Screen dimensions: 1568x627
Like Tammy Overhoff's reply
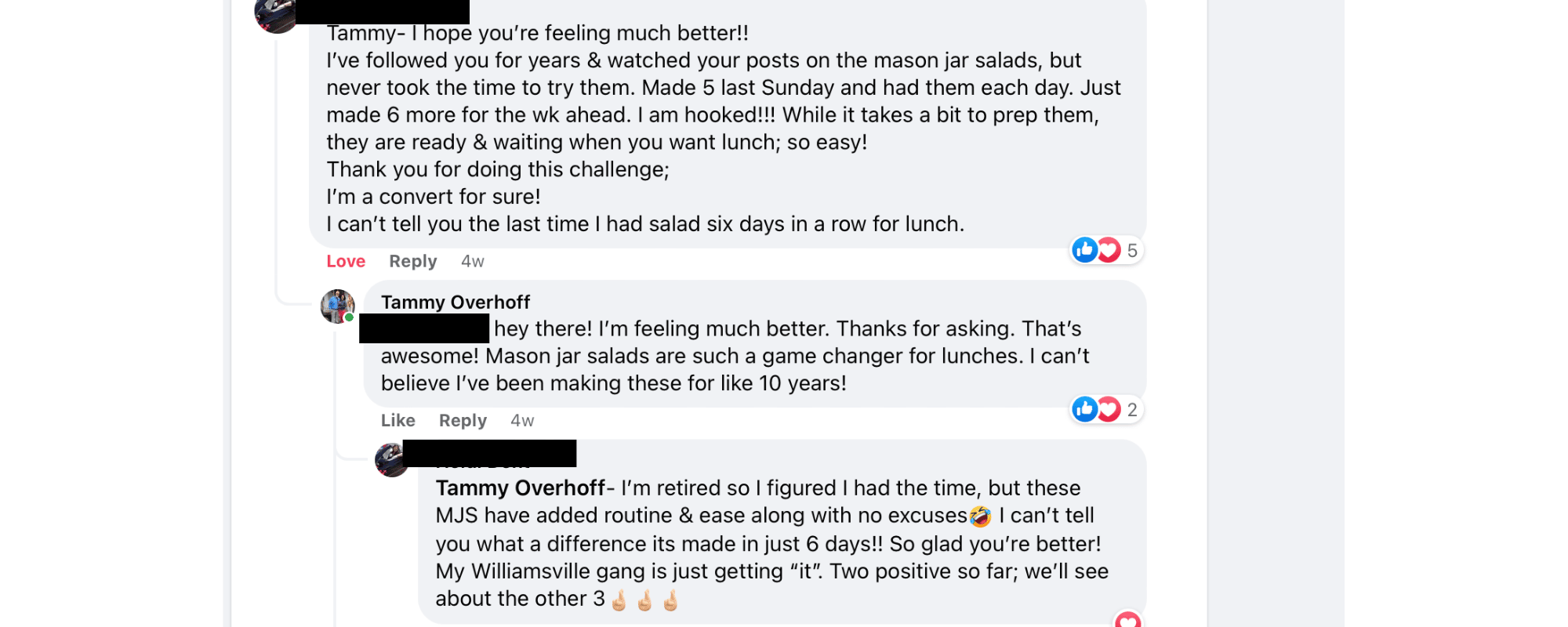point(398,420)
